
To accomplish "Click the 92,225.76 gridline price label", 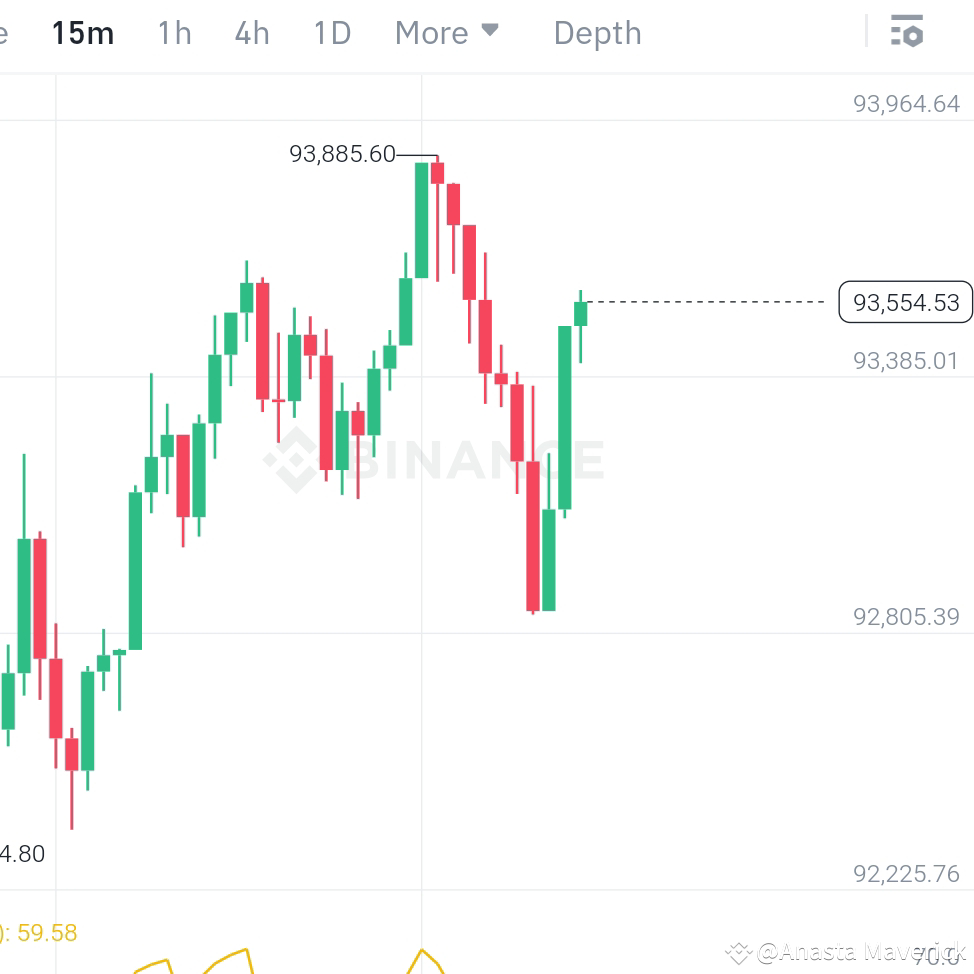I will coord(905,873).
